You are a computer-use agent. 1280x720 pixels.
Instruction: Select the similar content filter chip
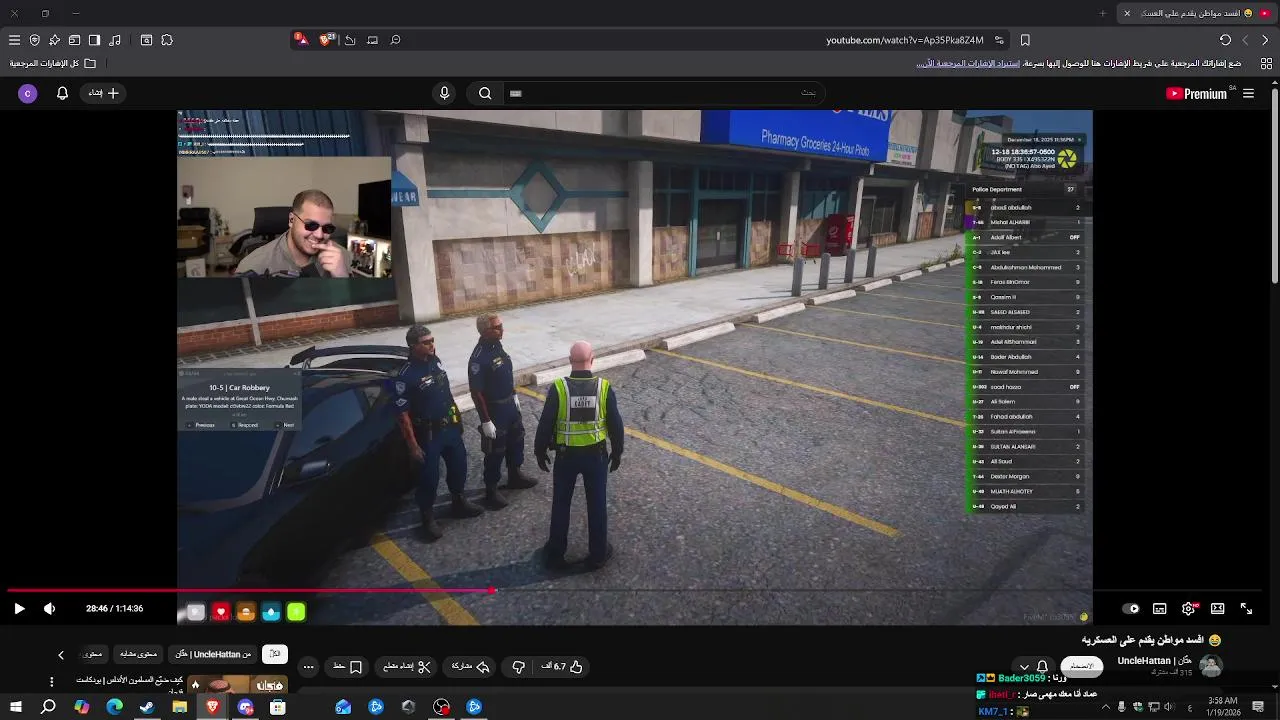click(x=138, y=654)
